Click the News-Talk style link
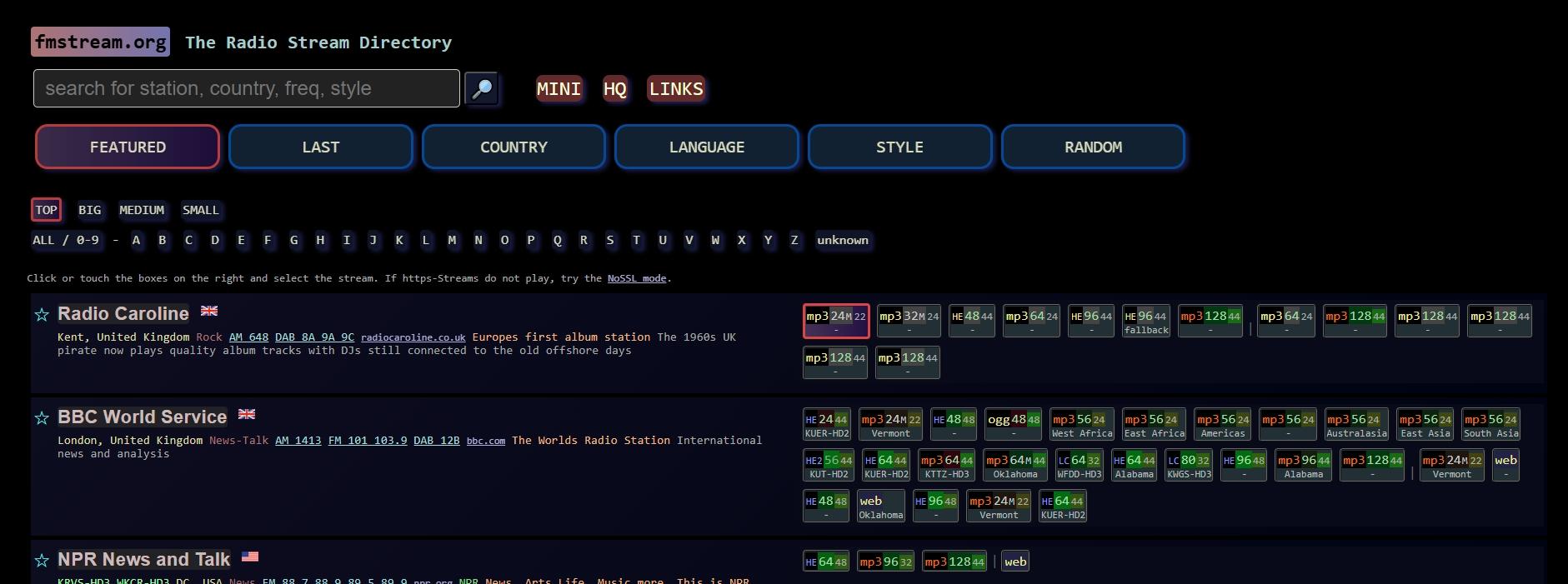Image resolution: width=1568 pixels, height=584 pixels. pyautogui.click(x=238, y=441)
